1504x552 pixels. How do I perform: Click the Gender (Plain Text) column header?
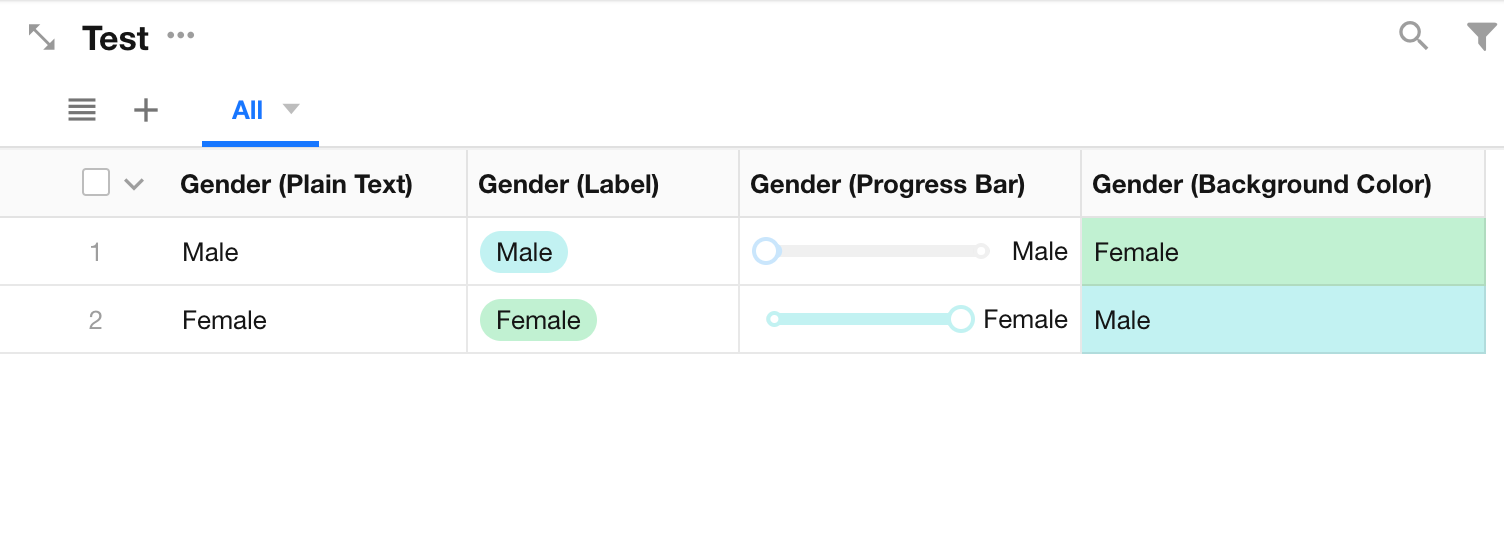point(296,184)
